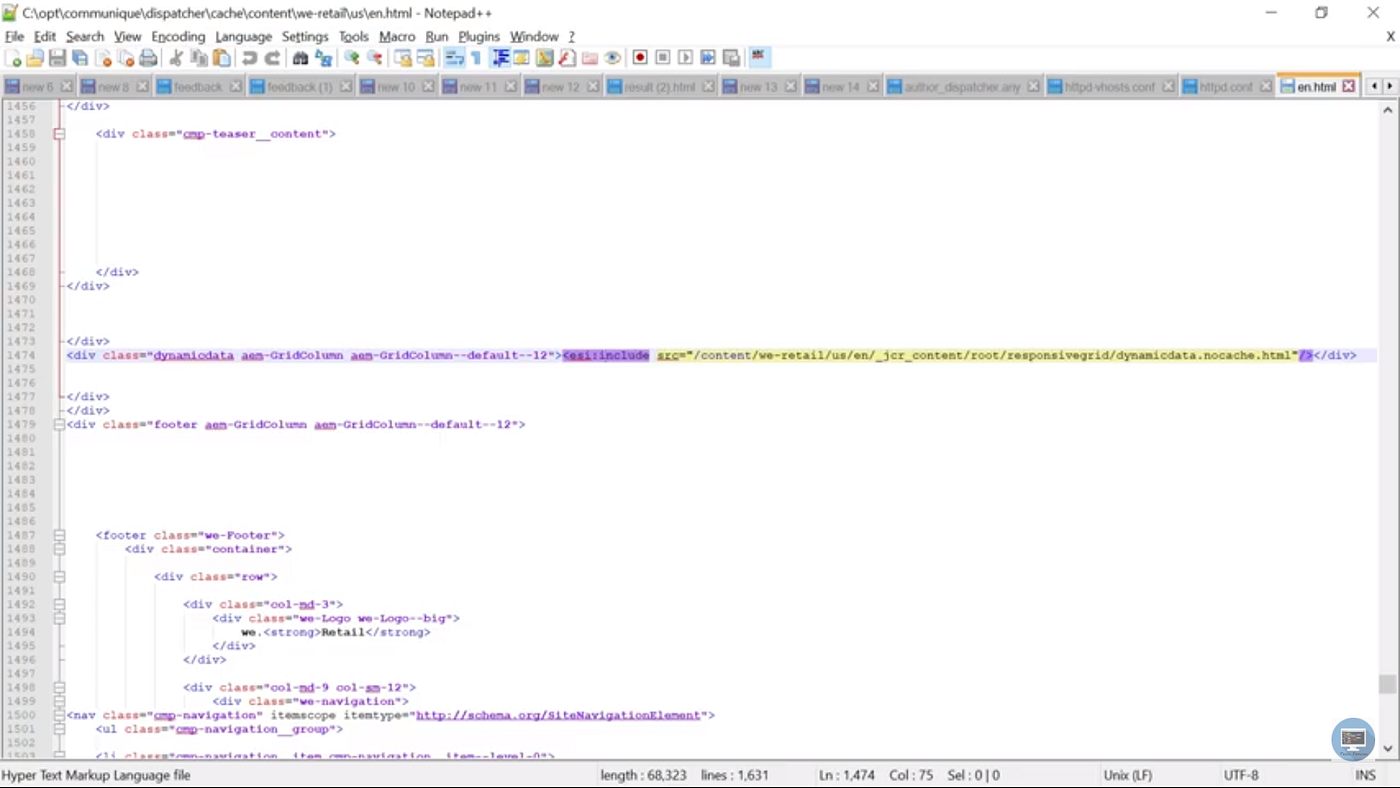Image resolution: width=1400 pixels, height=788 pixels.
Task: Toggle Word Wrap toolbar icon
Action: pos(453,58)
